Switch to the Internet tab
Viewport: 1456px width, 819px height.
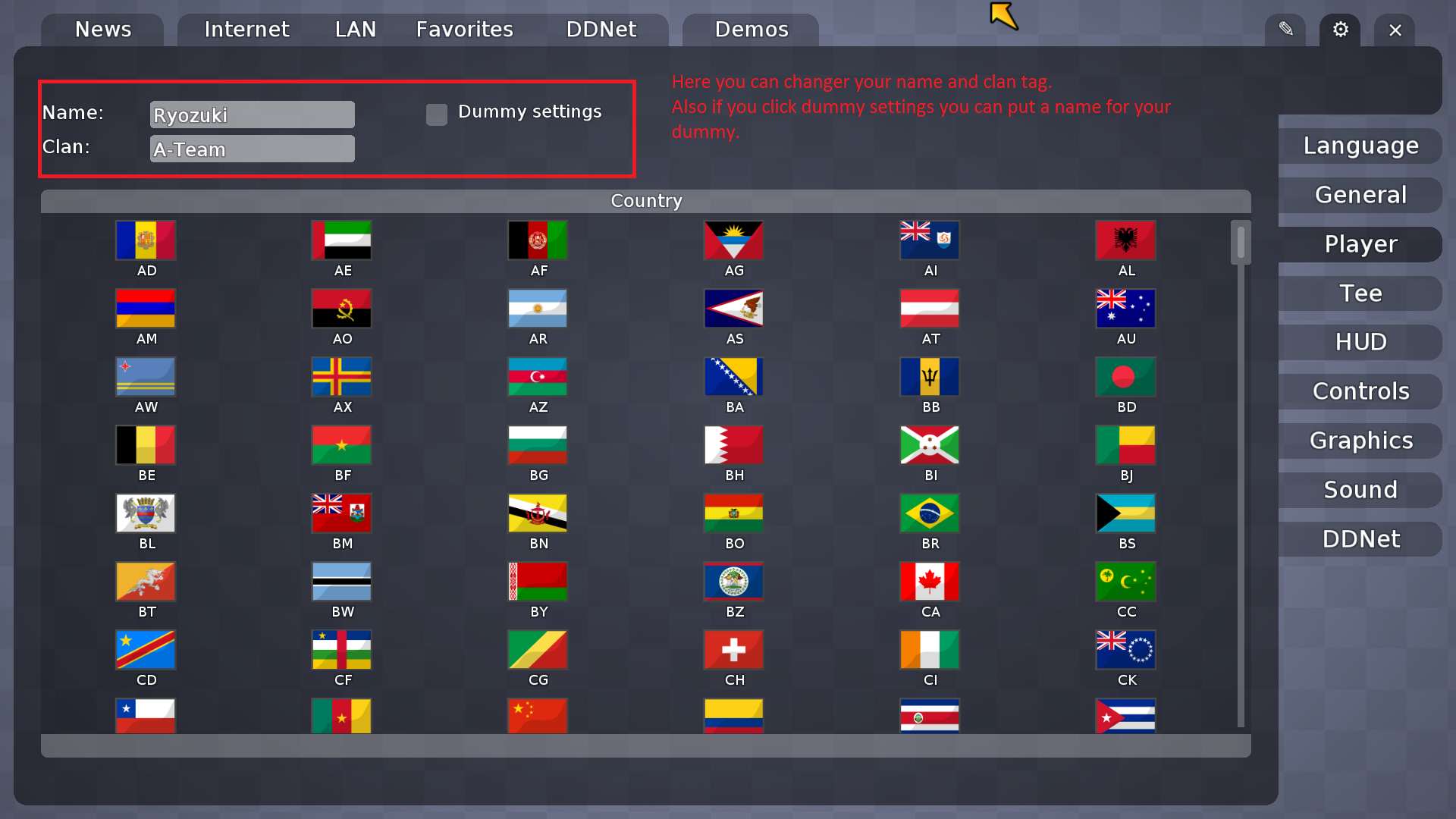246,29
